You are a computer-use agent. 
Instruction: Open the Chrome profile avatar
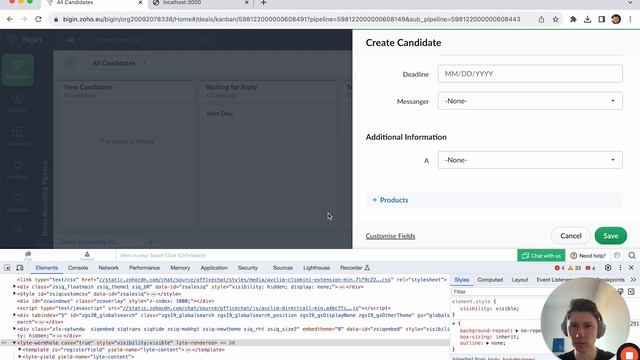(x=616, y=19)
